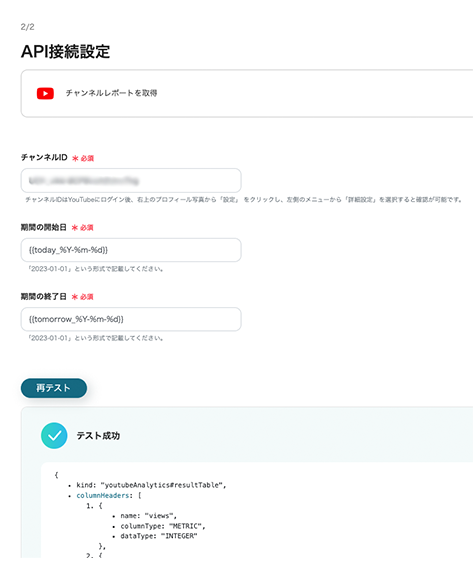Screen dimensions: 473x571
Task: Click the 2/2 step indicator
Action: click(x=27, y=27)
